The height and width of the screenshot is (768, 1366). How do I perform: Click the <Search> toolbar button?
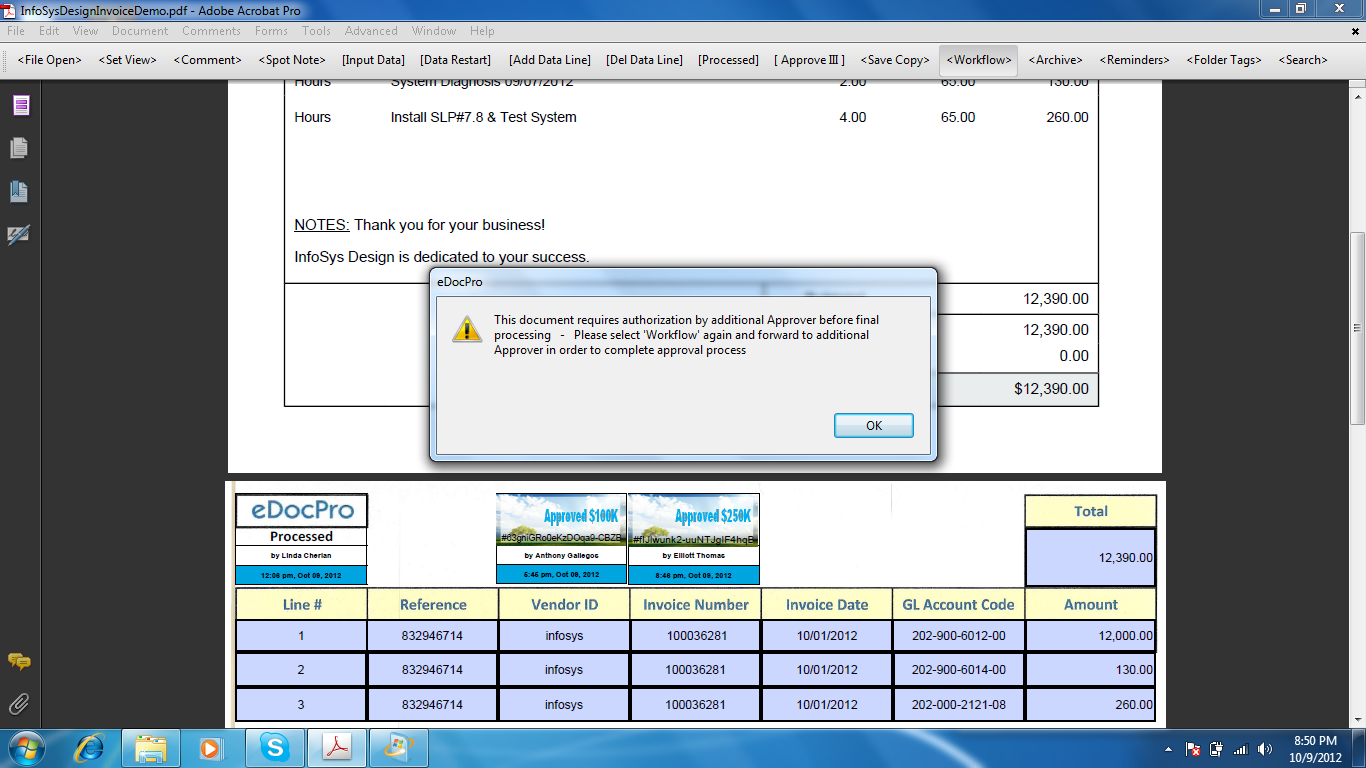1303,60
